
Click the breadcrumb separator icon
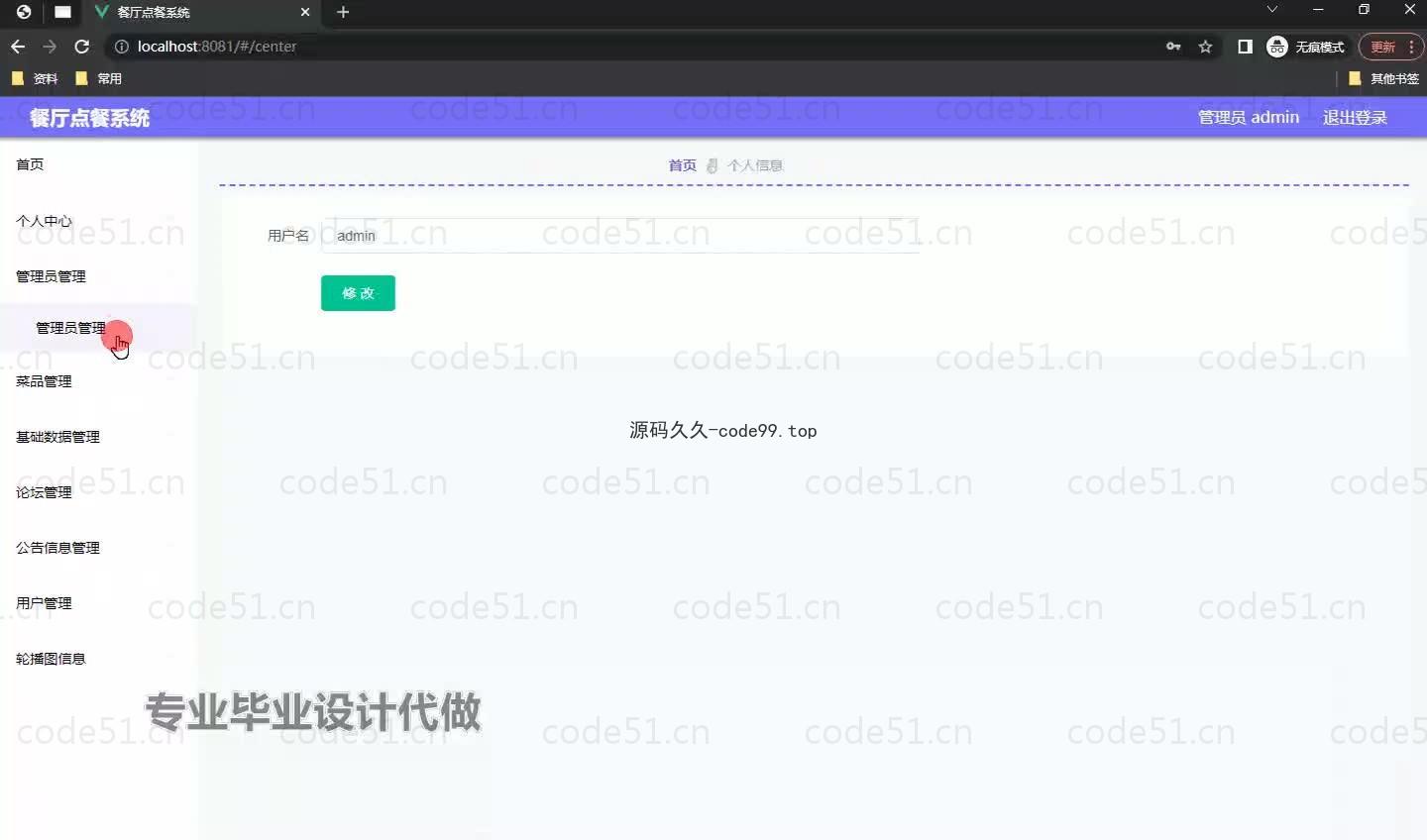point(712,165)
